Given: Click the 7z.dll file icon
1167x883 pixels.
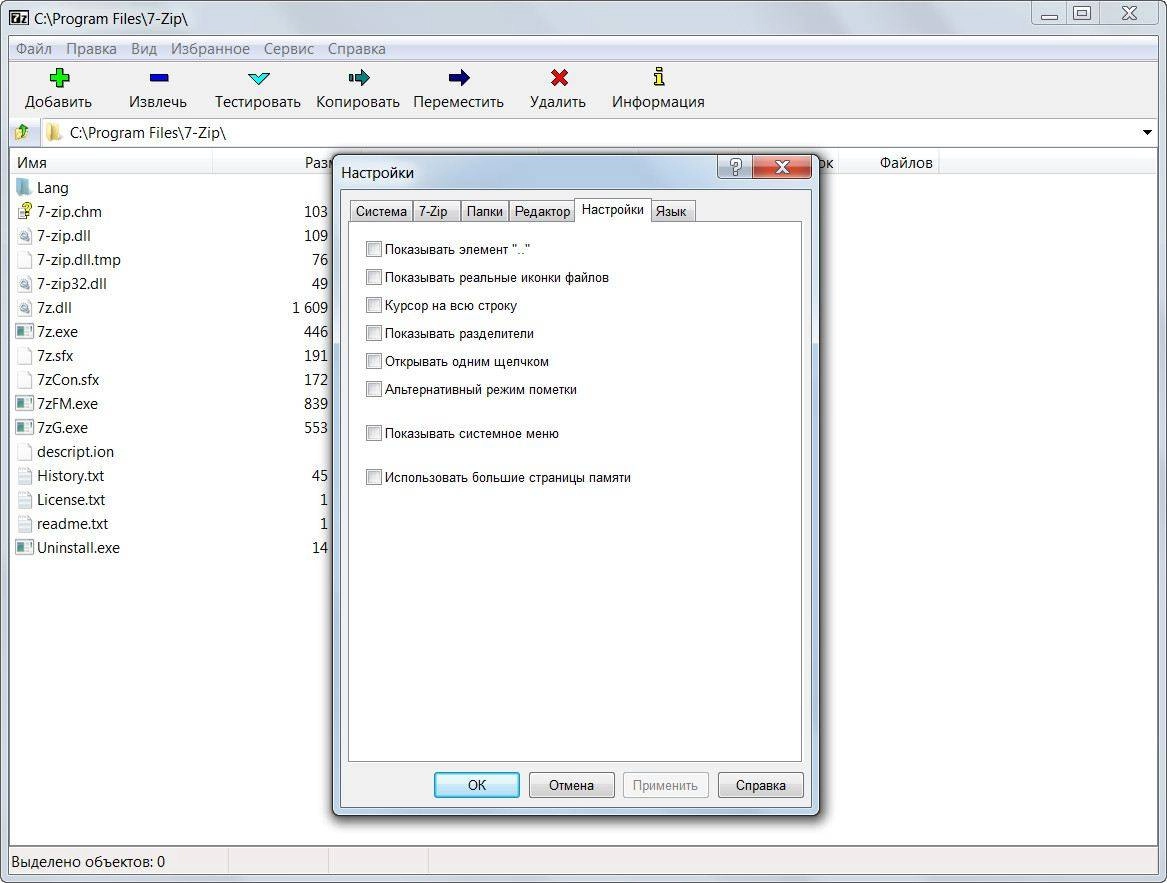Looking at the screenshot, I should pyautogui.click(x=24, y=307).
